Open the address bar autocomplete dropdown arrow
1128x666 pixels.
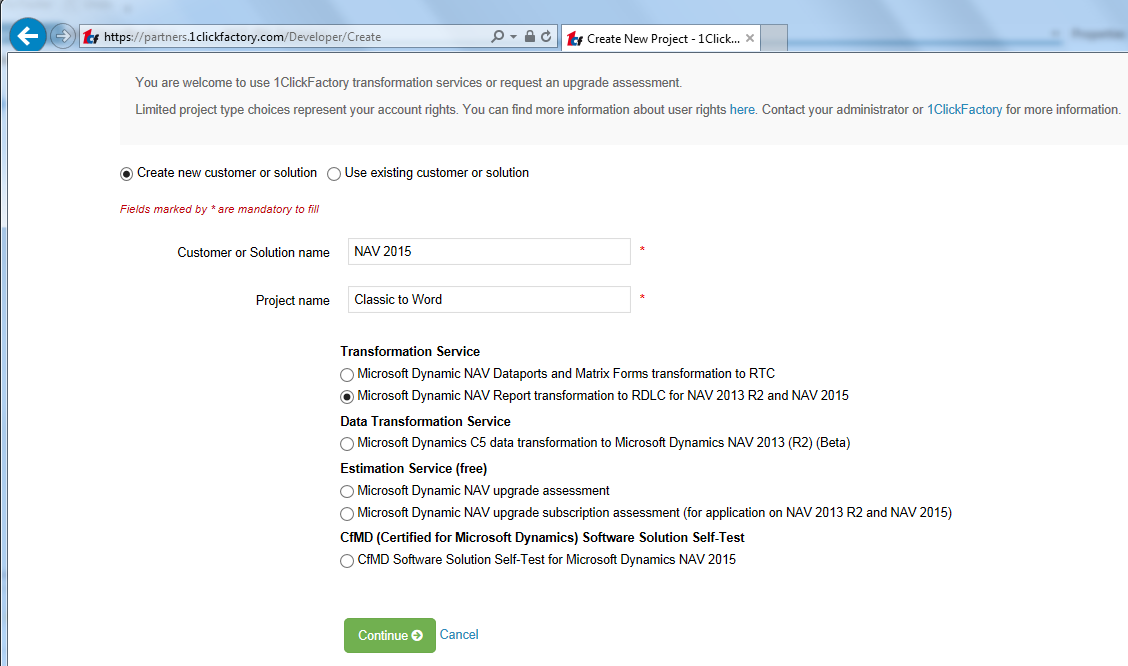click(514, 37)
